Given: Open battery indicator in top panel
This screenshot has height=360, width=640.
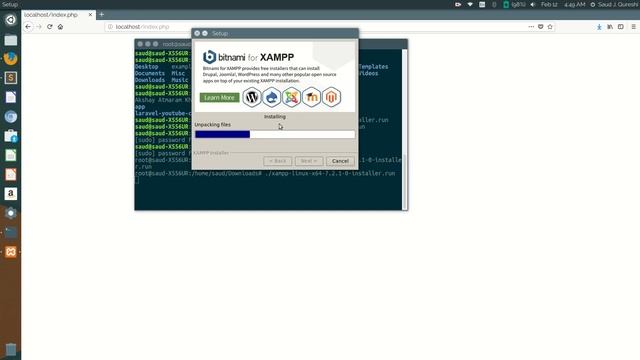Looking at the screenshot, I should click(x=514, y=4).
